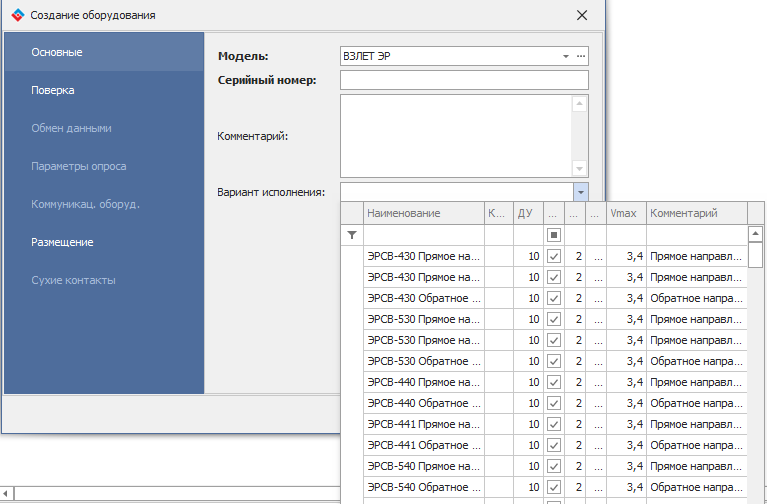Click the Вариант исполнения combo box field

(x=457, y=192)
